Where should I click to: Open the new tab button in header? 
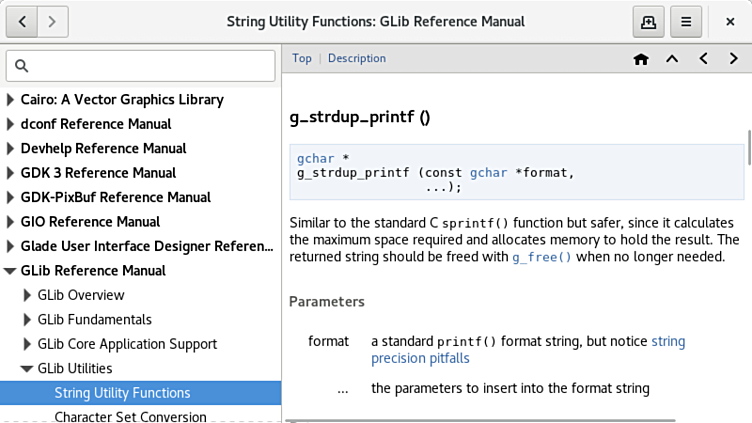pos(649,20)
